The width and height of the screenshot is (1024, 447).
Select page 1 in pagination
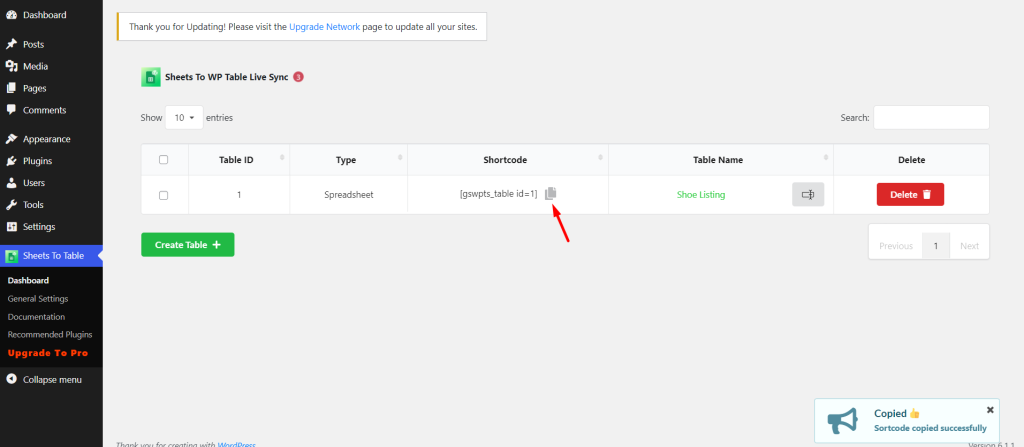pos(936,246)
